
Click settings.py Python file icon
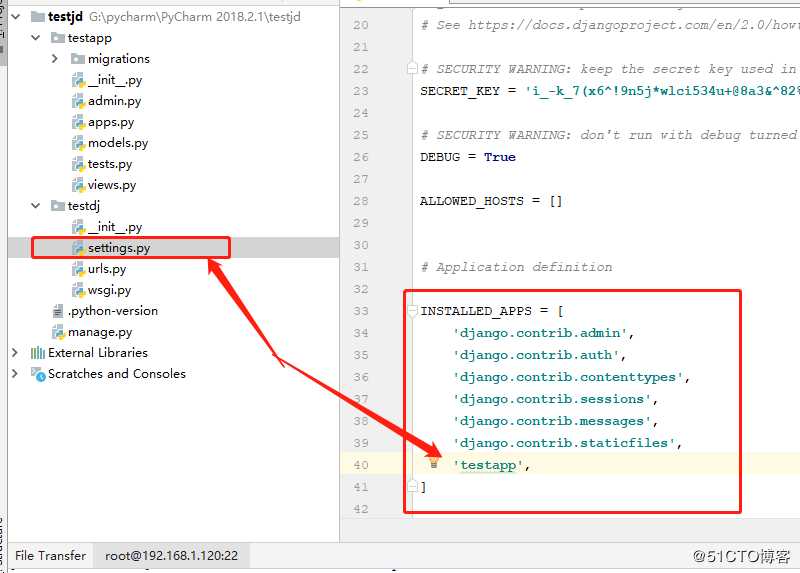pos(78,248)
